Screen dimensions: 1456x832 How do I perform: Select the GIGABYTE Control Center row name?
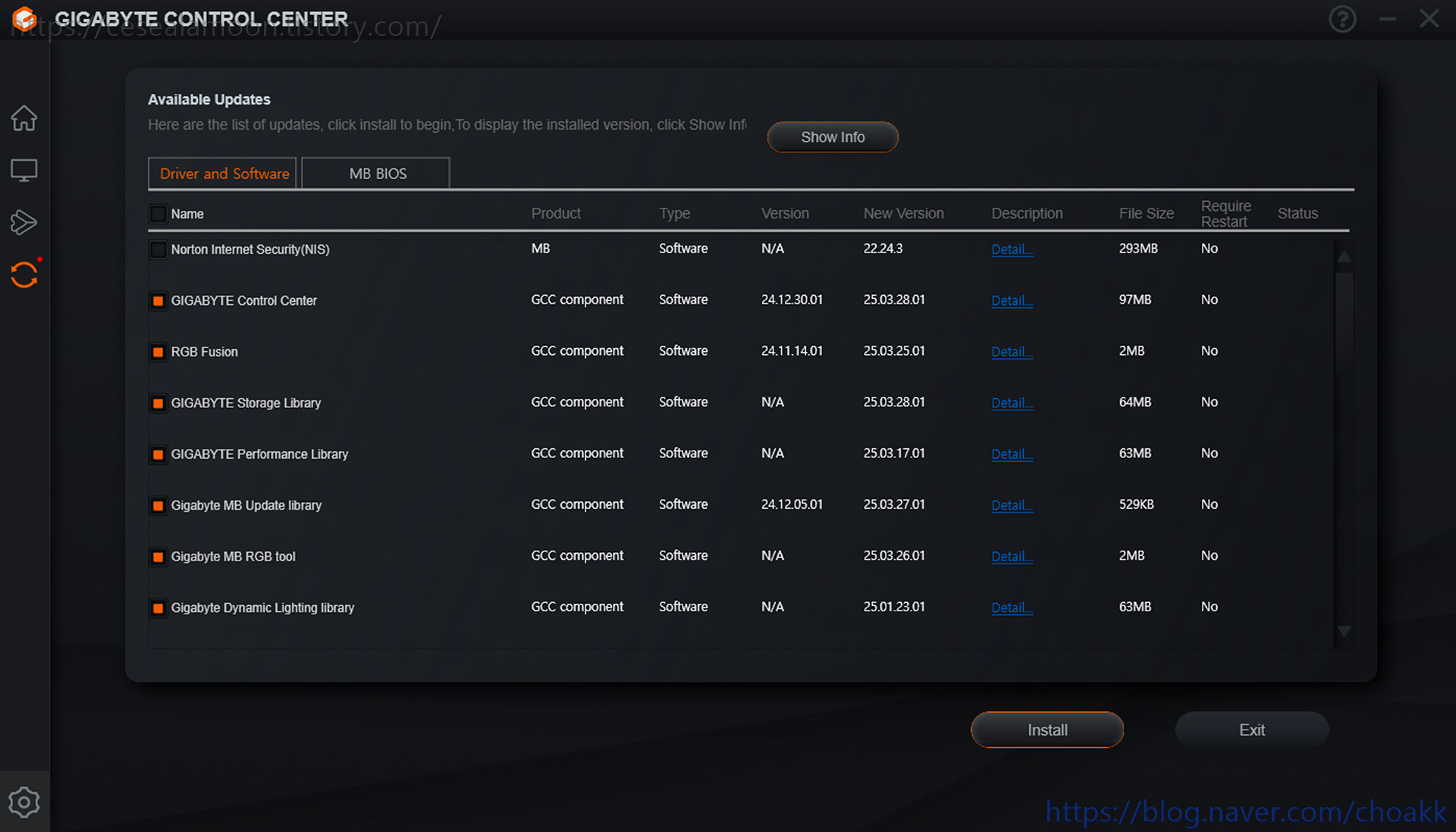pyautogui.click(x=243, y=301)
